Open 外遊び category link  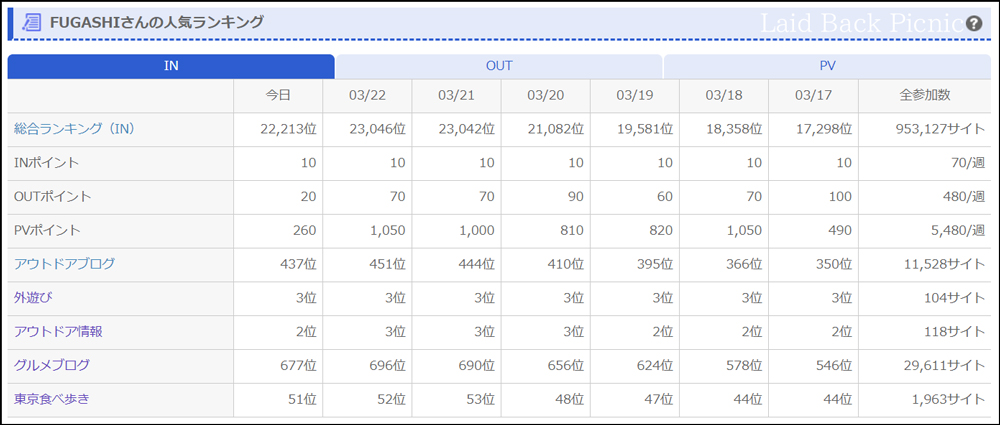(x=34, y=297)
